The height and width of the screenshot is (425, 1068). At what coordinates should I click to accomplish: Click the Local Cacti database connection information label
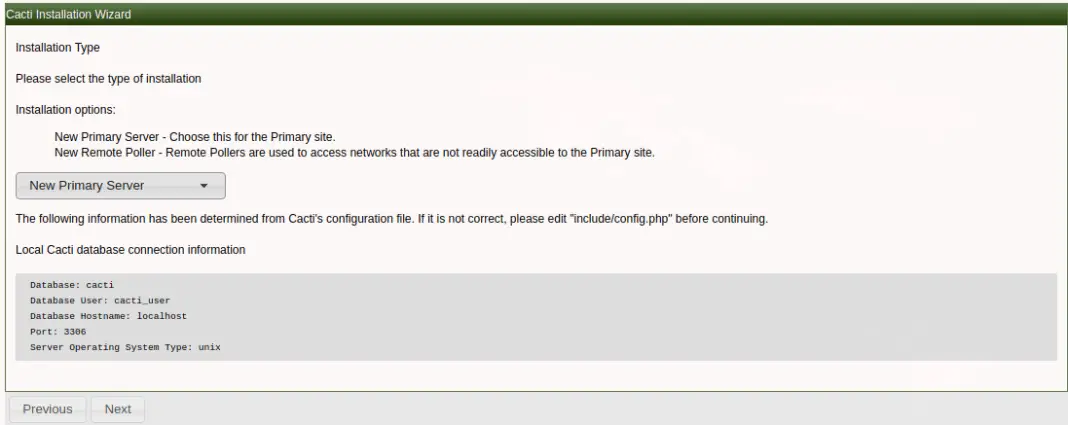(x=130, y=250)
